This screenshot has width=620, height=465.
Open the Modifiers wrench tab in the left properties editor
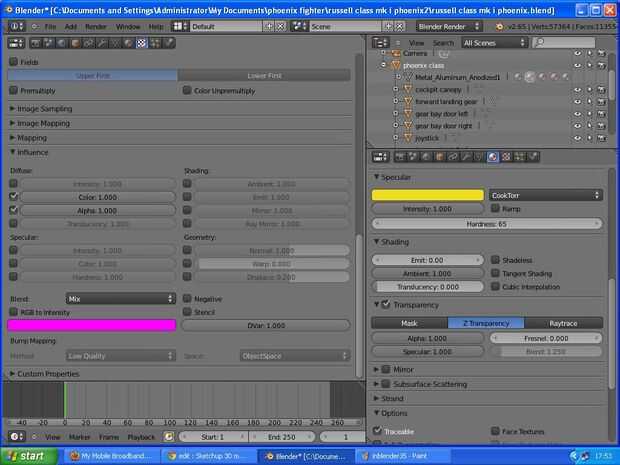click(102, 43)
